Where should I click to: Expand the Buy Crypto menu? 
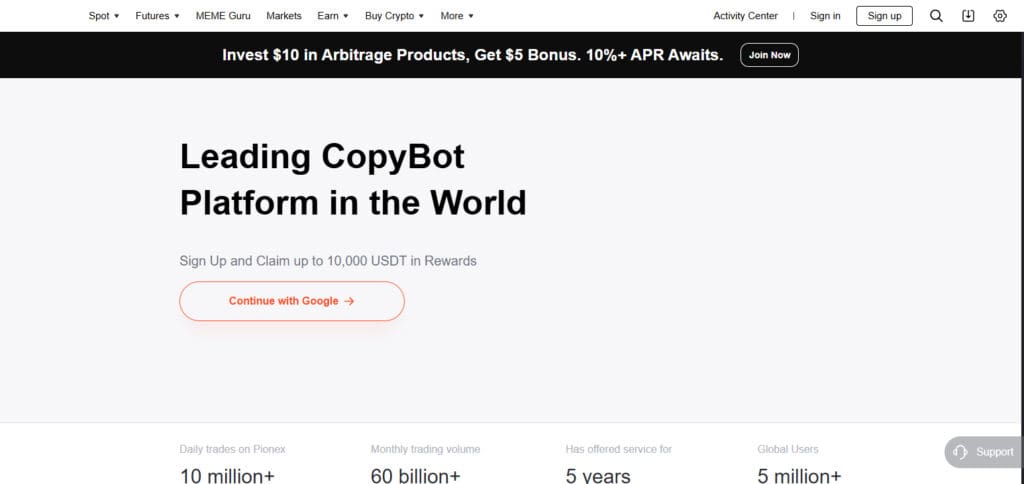(x=394, y=16)
